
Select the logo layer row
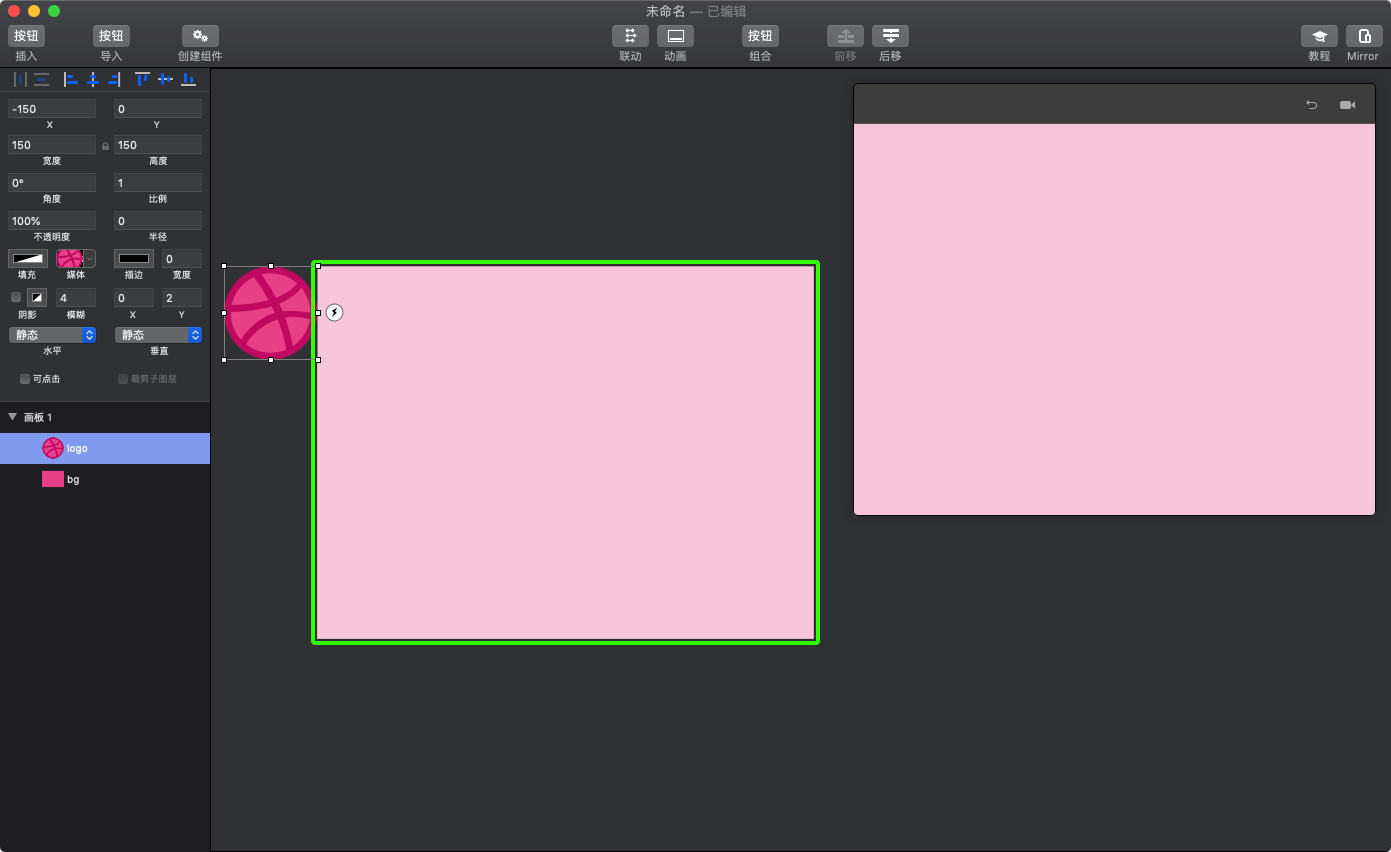105,448
